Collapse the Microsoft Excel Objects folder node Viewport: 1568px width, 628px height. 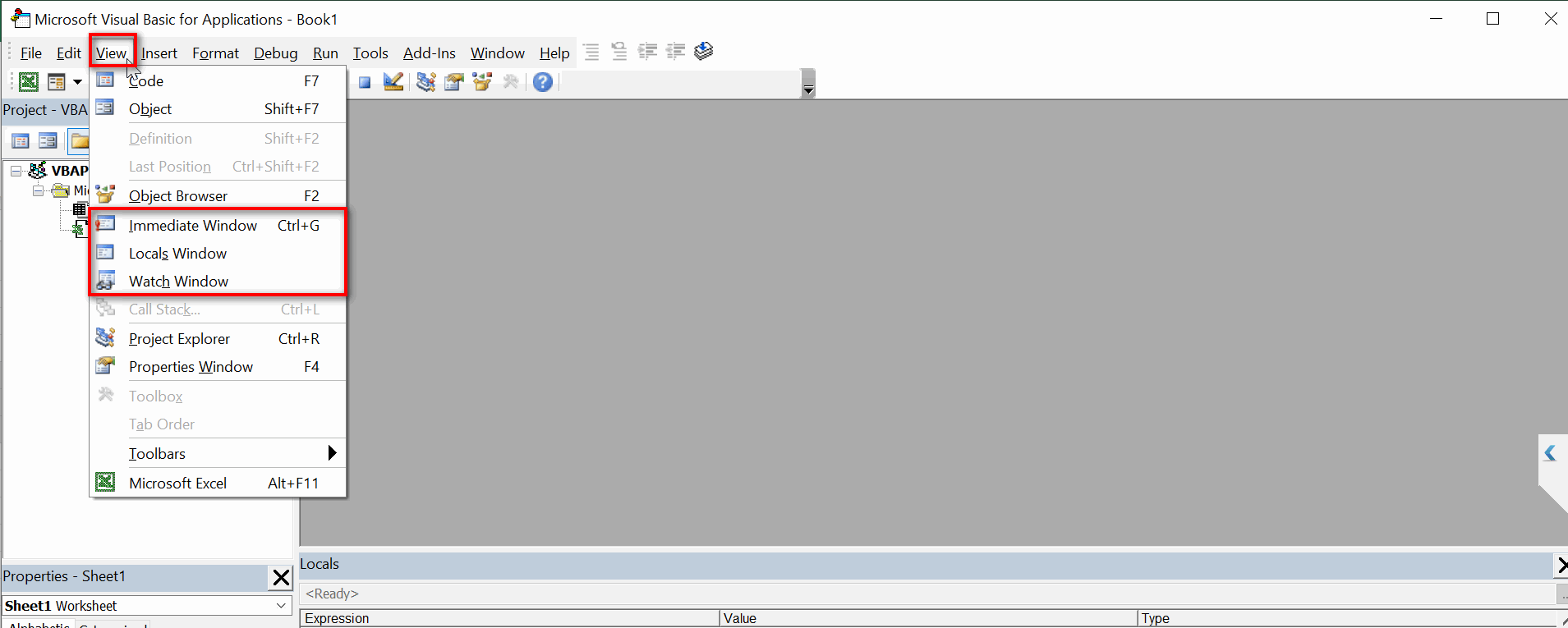pyautogui.click(x=39, y=190)
